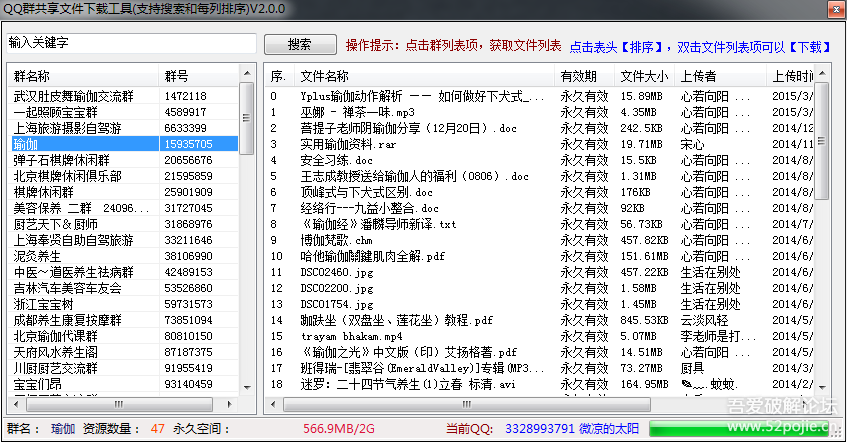Focus the 输入关键字 keyword input field
The image size is (847, 443).
point(130,44)
